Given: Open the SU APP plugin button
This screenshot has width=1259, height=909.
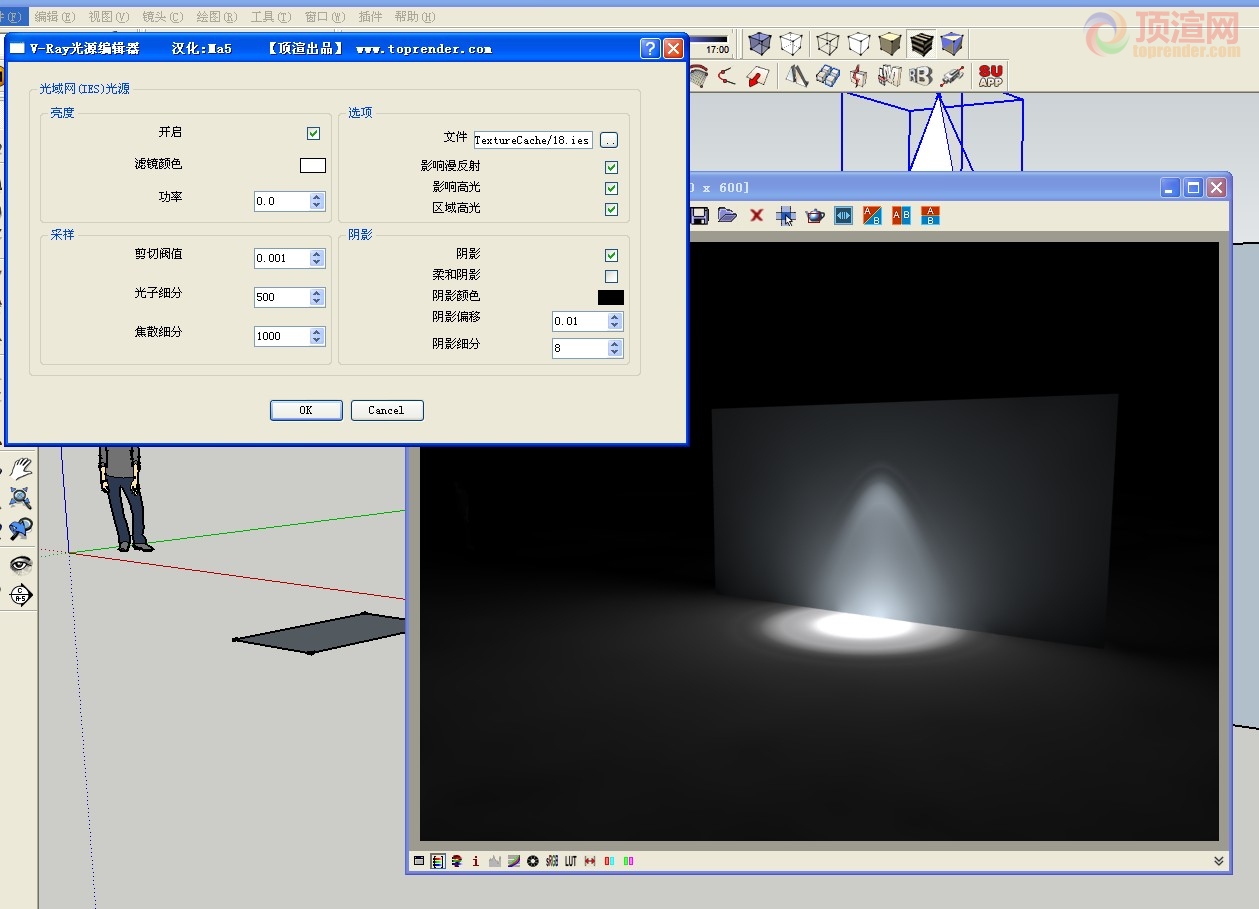Looking at the screenshot, I should pos(990,76).
